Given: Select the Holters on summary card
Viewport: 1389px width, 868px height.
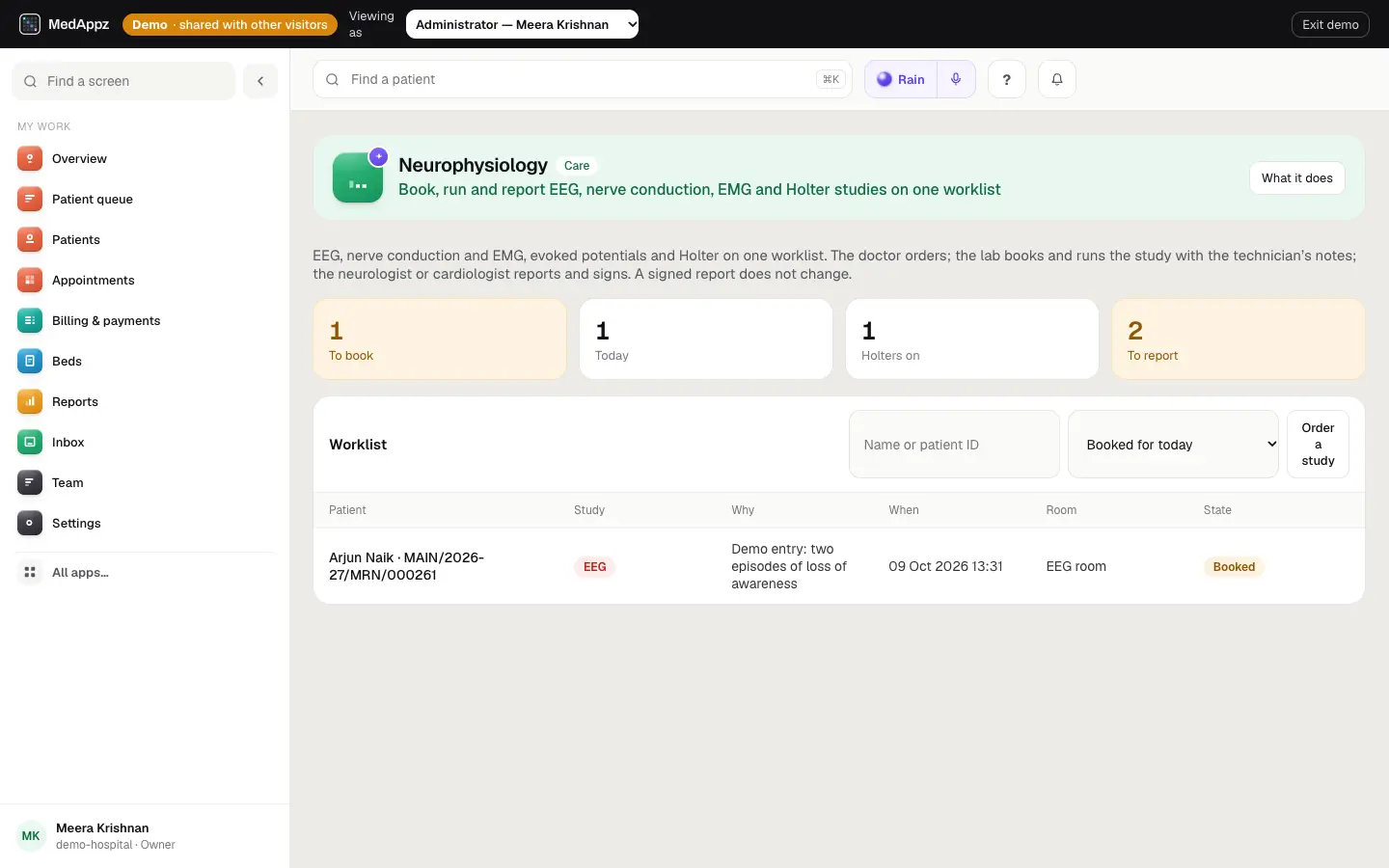Looking at the screenshot, I should [972, 339].
